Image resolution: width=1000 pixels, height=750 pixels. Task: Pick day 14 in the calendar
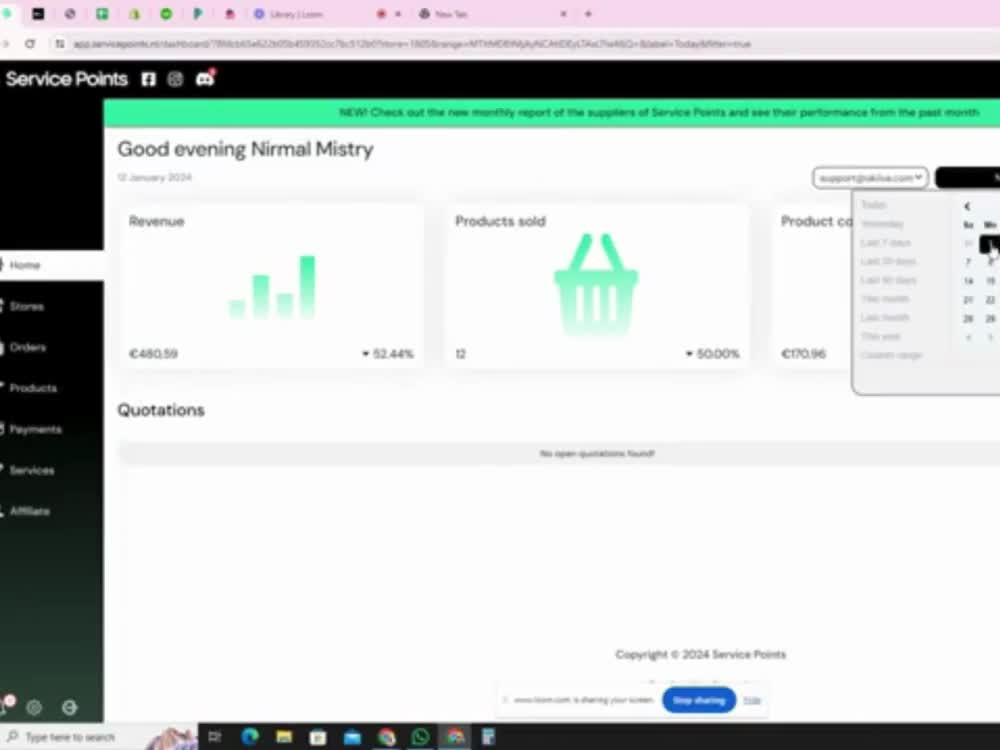(968, 281)
